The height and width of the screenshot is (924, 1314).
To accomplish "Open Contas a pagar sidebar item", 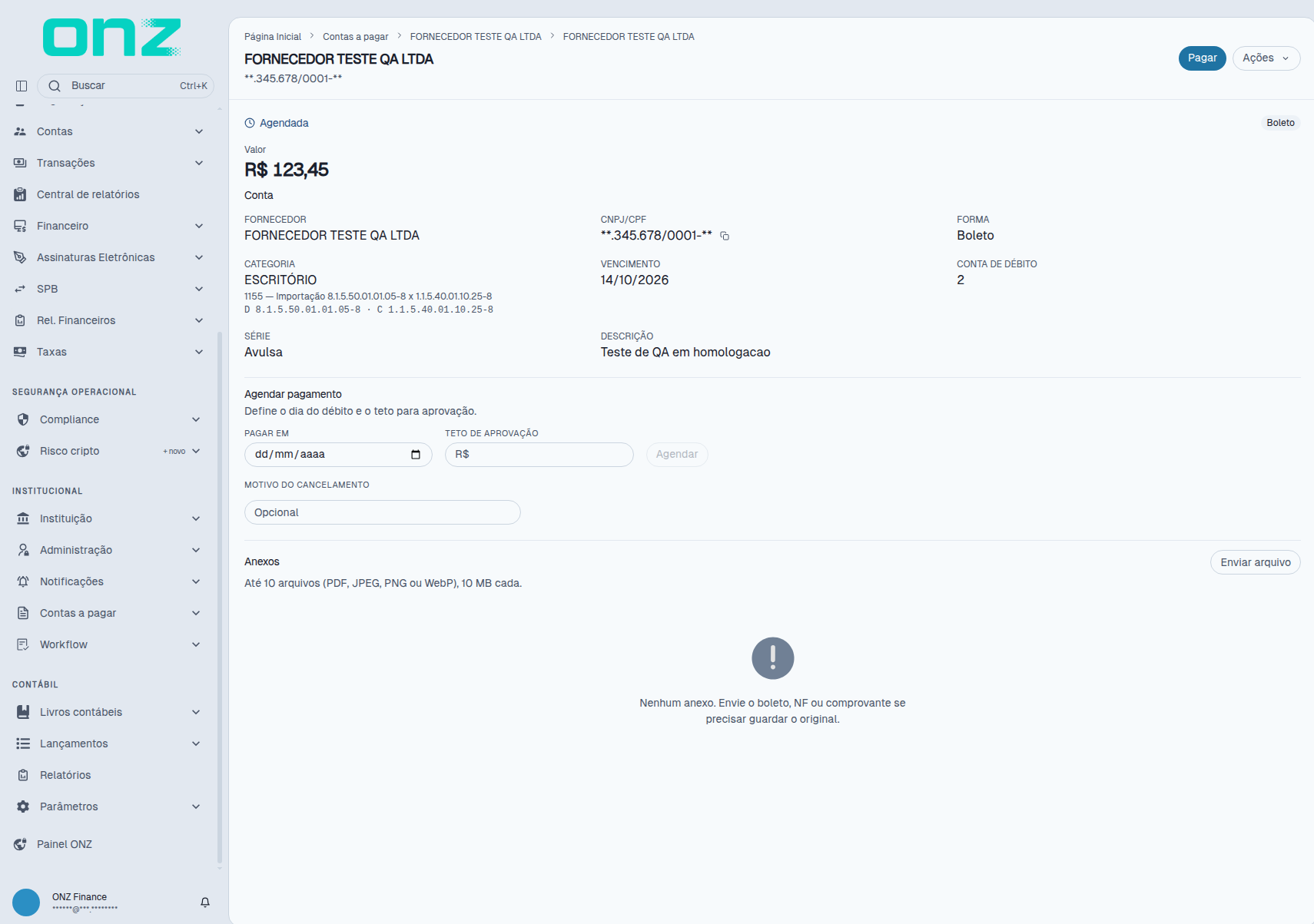I will pos(109,613).
